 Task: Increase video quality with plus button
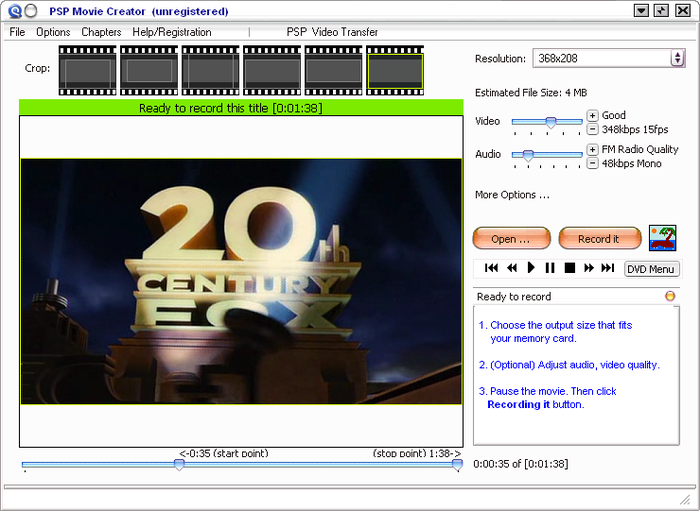point(593,116)
